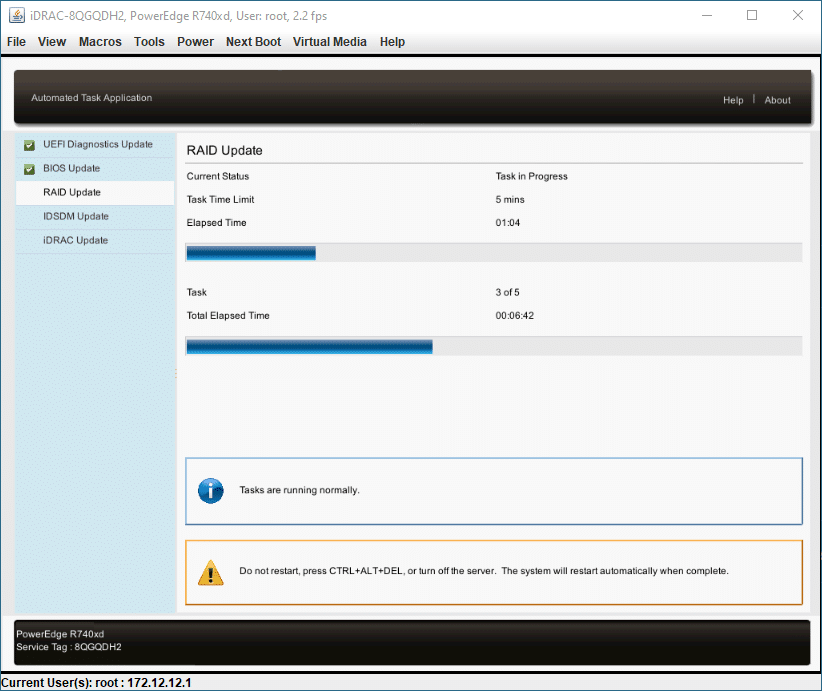
Task: Click the 'Task in Progress' status value
Action: tap(532, 176)
